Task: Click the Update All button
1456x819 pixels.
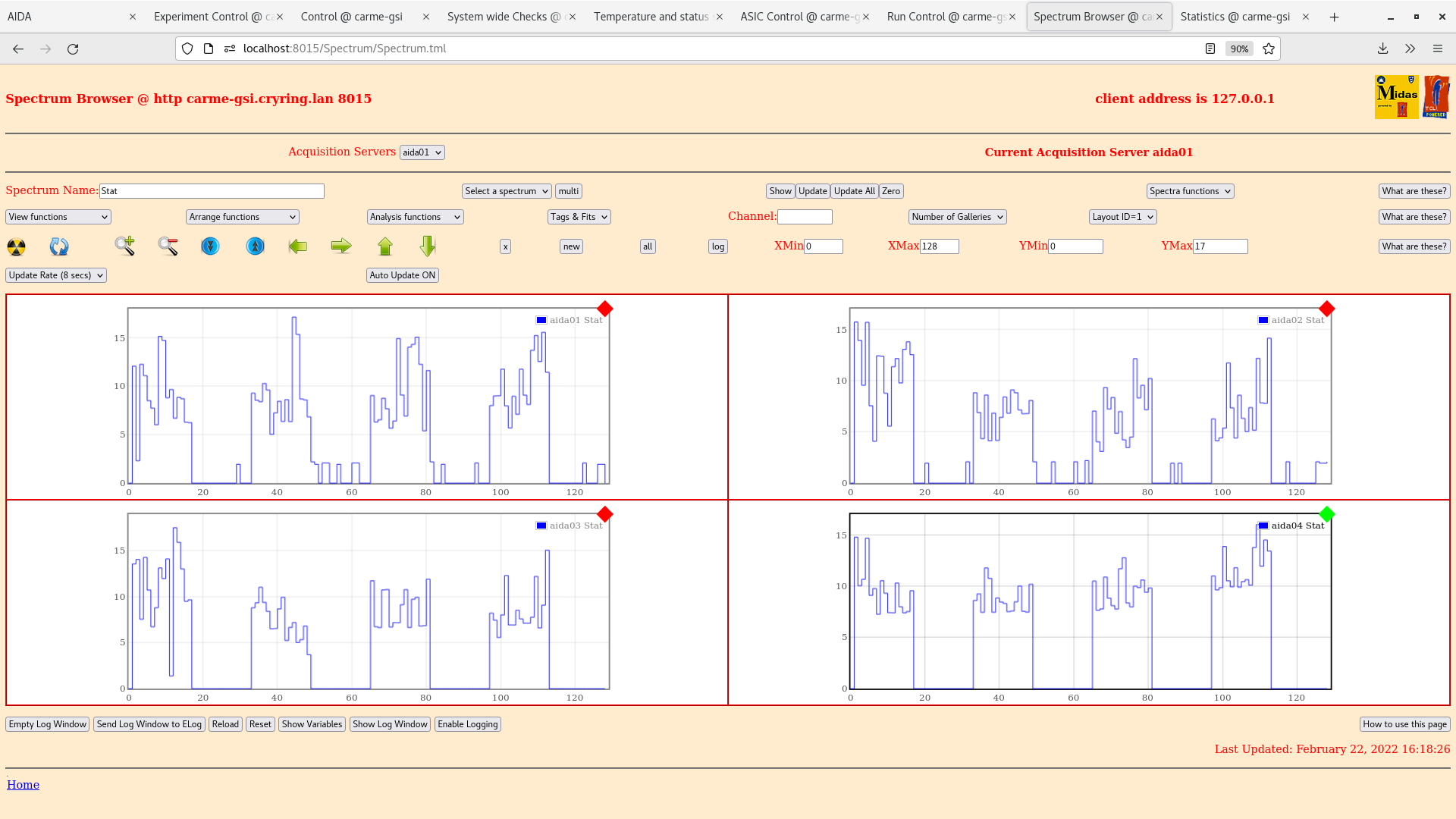Action: coord(854,191)
